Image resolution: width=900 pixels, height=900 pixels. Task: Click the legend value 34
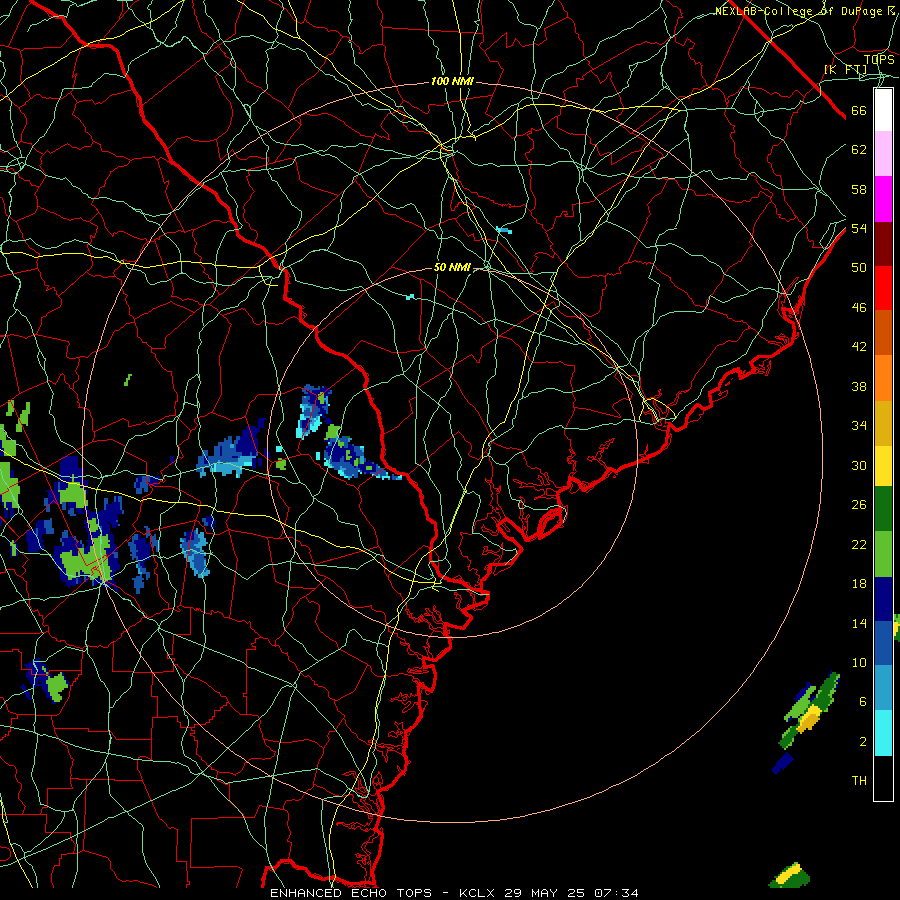click(859, 425)
